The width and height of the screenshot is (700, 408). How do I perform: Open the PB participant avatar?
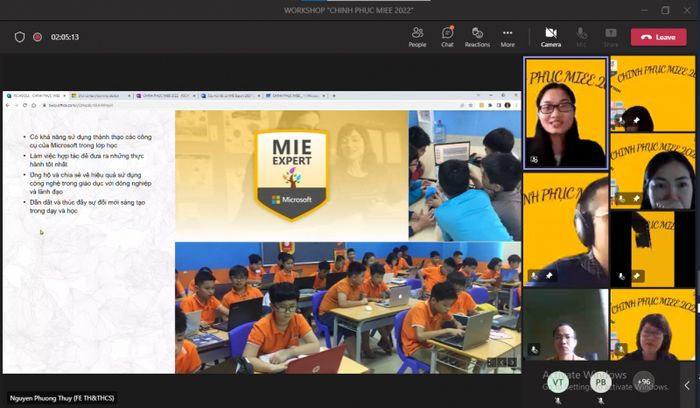click(601, 382)
